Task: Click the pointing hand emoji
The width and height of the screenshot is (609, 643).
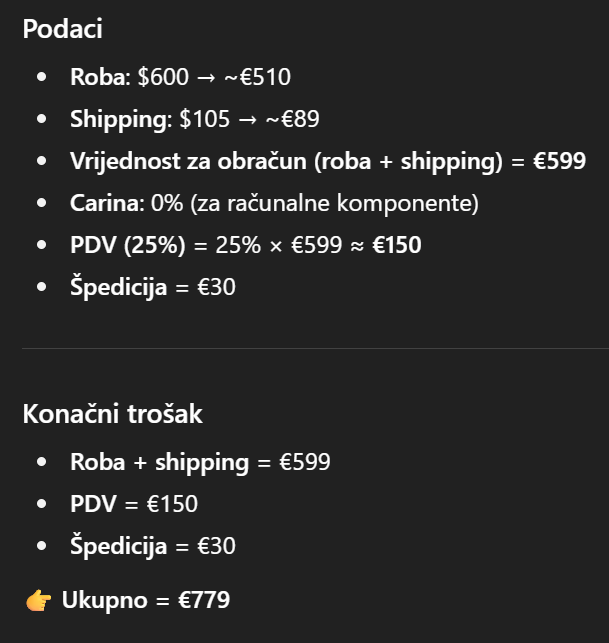Action: [38, 600]
